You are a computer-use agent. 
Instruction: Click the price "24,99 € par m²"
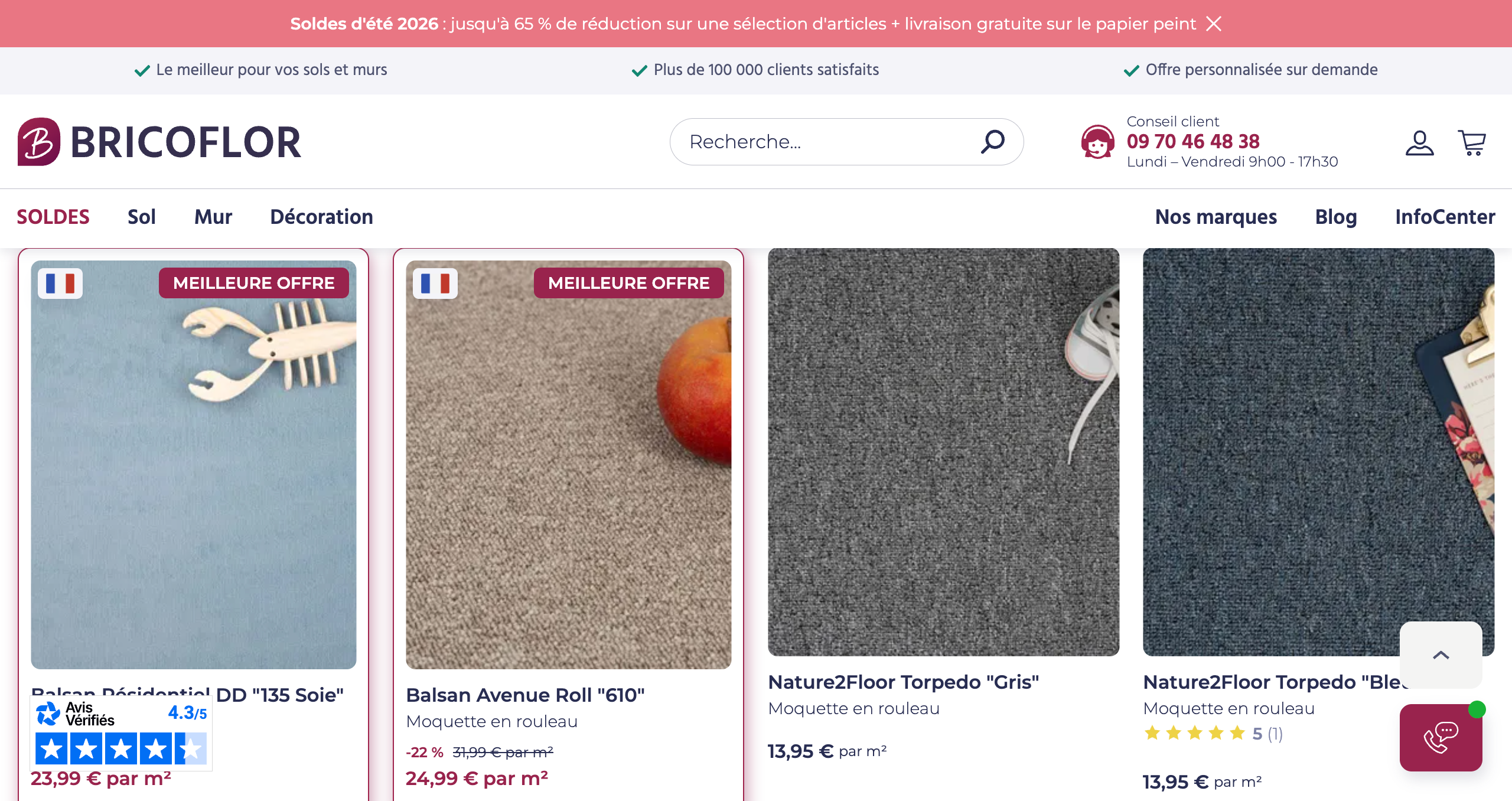click(477, 779)
